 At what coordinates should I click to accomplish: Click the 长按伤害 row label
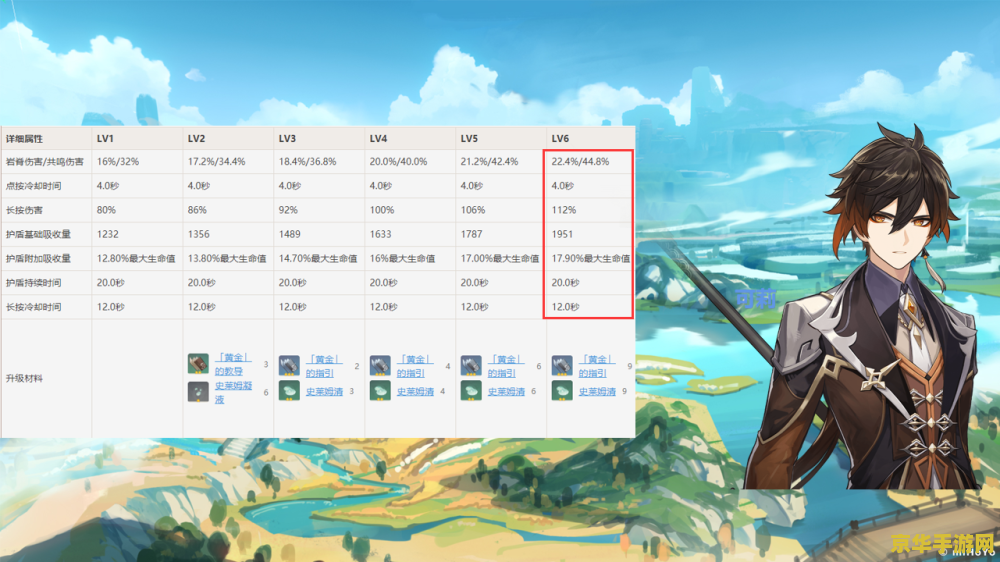[x=24, y=210]
